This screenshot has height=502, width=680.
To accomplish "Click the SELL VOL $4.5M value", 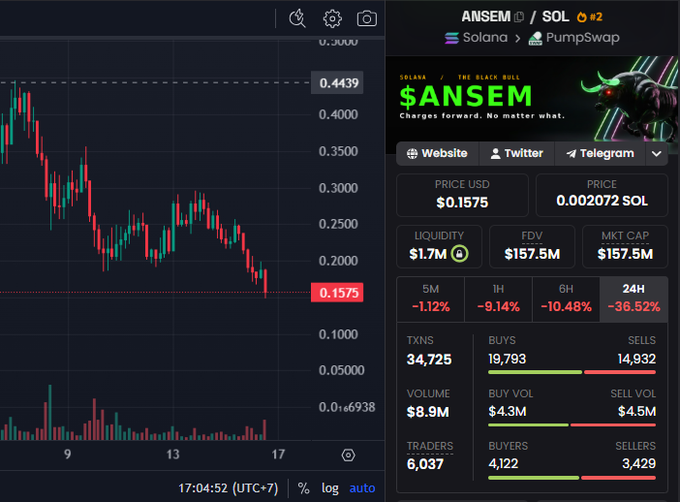I will pyautogui.click(x=637, y=411).
